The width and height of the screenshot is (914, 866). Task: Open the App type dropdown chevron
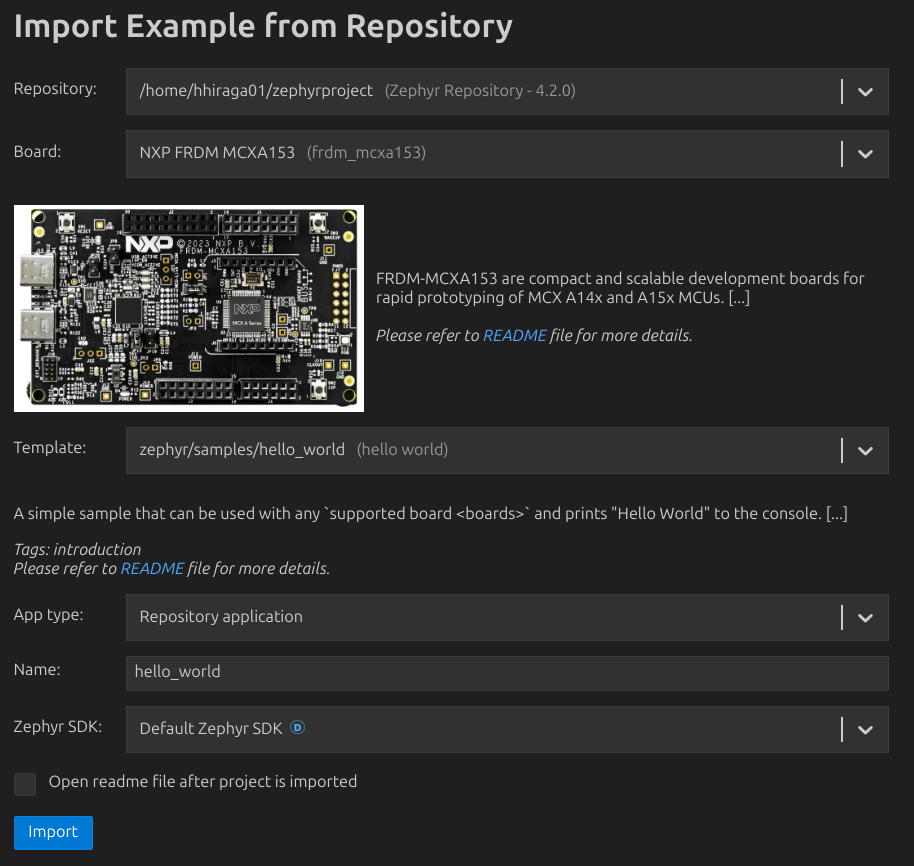click(x=865, y=618)
